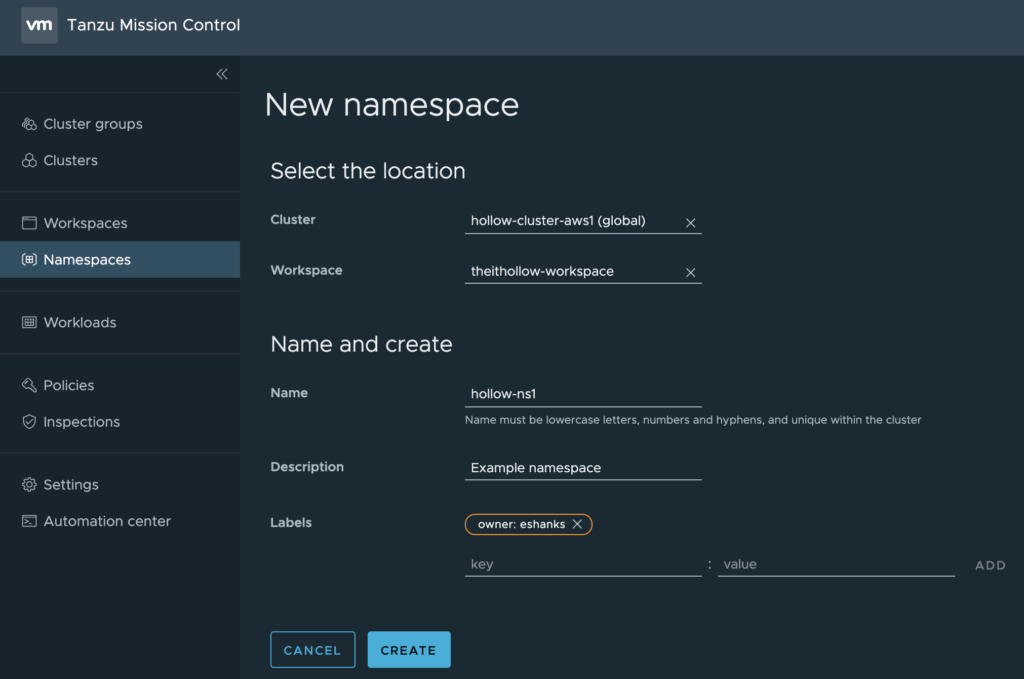Remove the owner: eshanks label
The height and width of the screenshot is (679, 1024).
pos(577,524)
